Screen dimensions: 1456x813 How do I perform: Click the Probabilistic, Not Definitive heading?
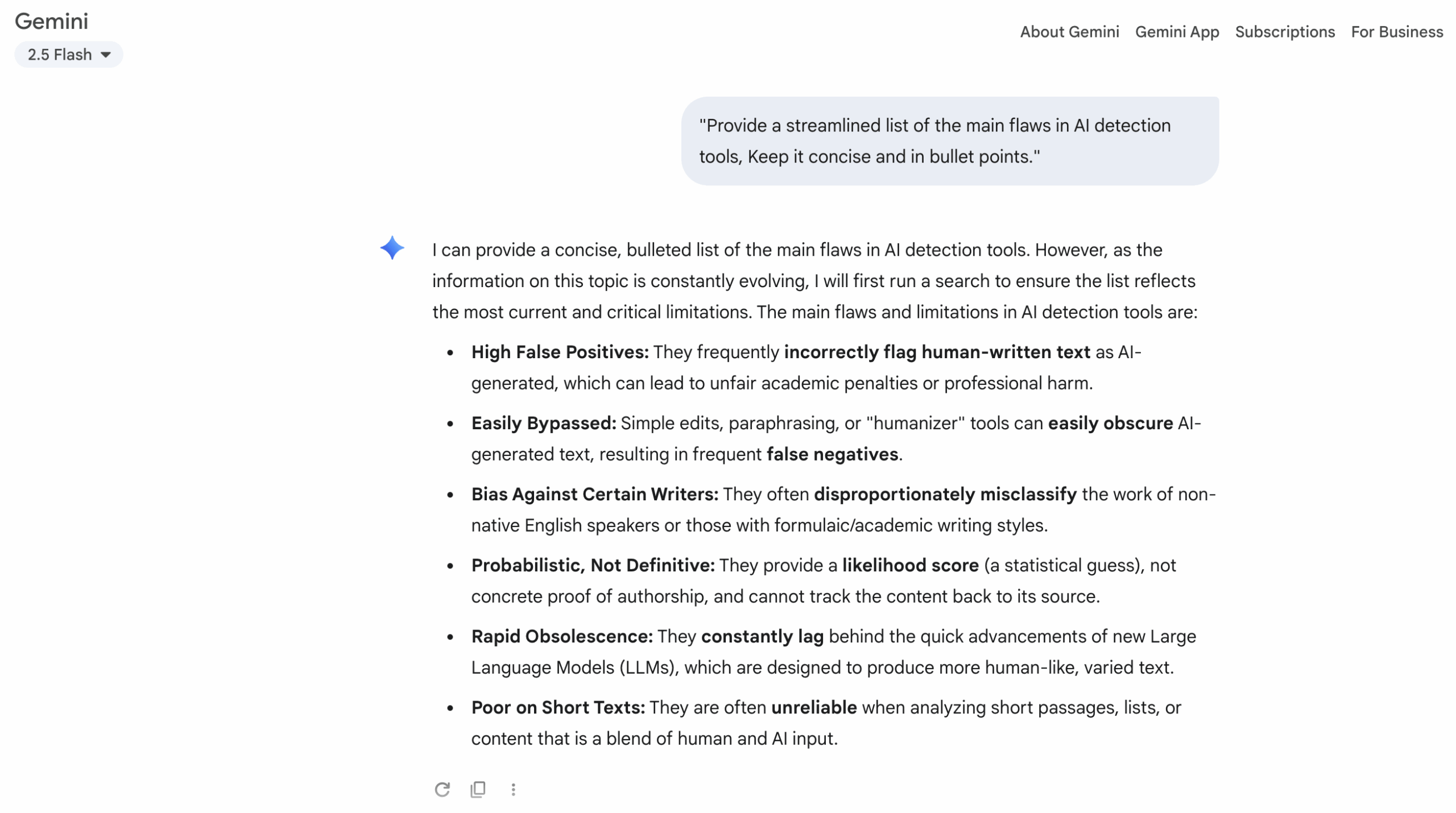[x=593, y=565]
